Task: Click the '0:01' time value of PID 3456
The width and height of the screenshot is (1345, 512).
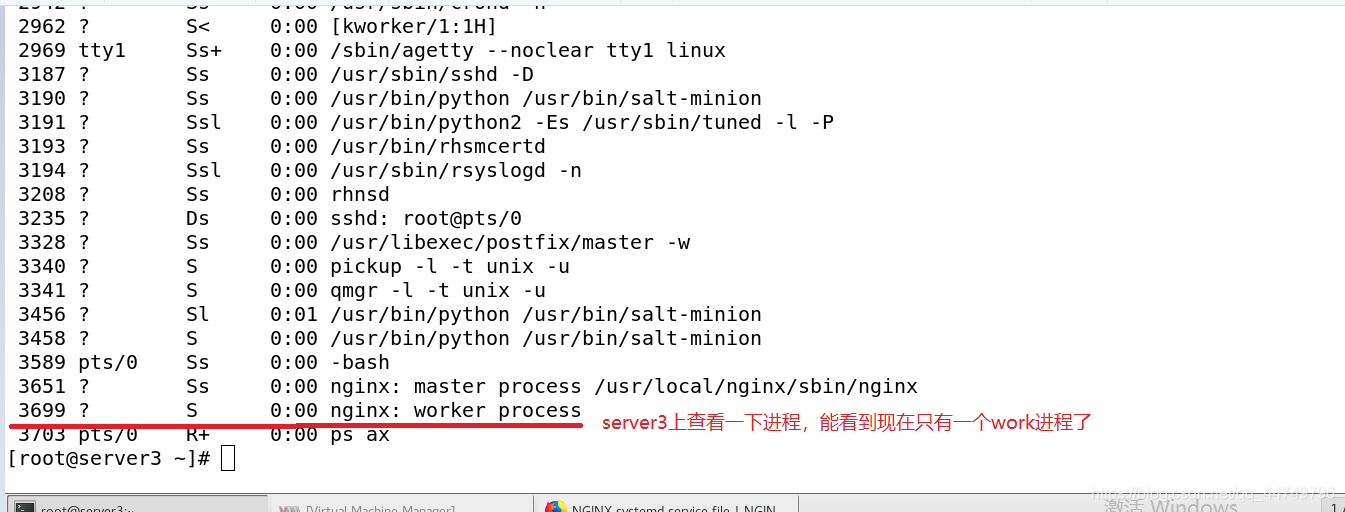Action: 294,315
